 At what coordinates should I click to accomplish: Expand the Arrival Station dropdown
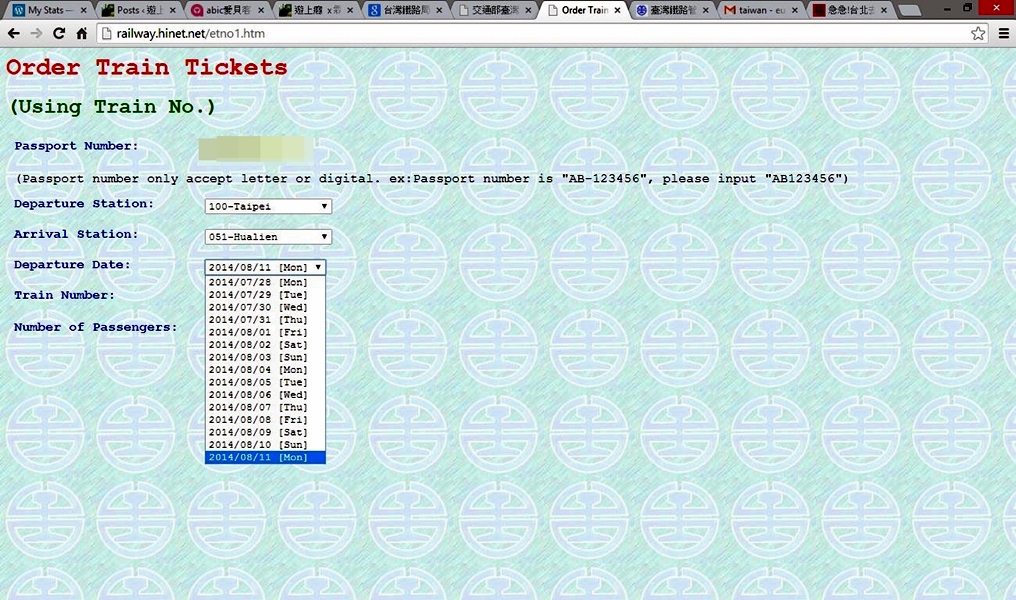point(268,237)
